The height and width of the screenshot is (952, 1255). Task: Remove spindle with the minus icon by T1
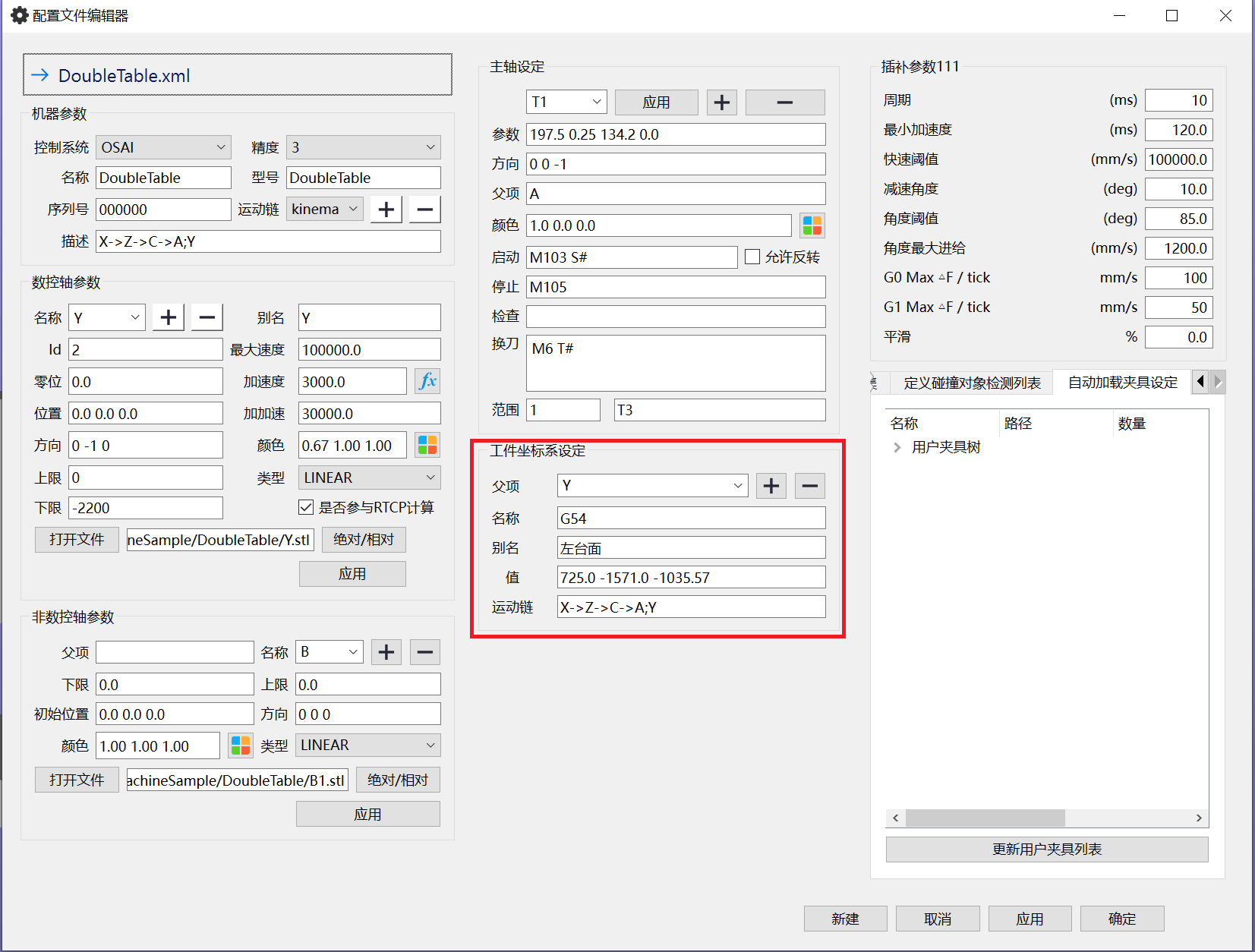tap(784, 102)
